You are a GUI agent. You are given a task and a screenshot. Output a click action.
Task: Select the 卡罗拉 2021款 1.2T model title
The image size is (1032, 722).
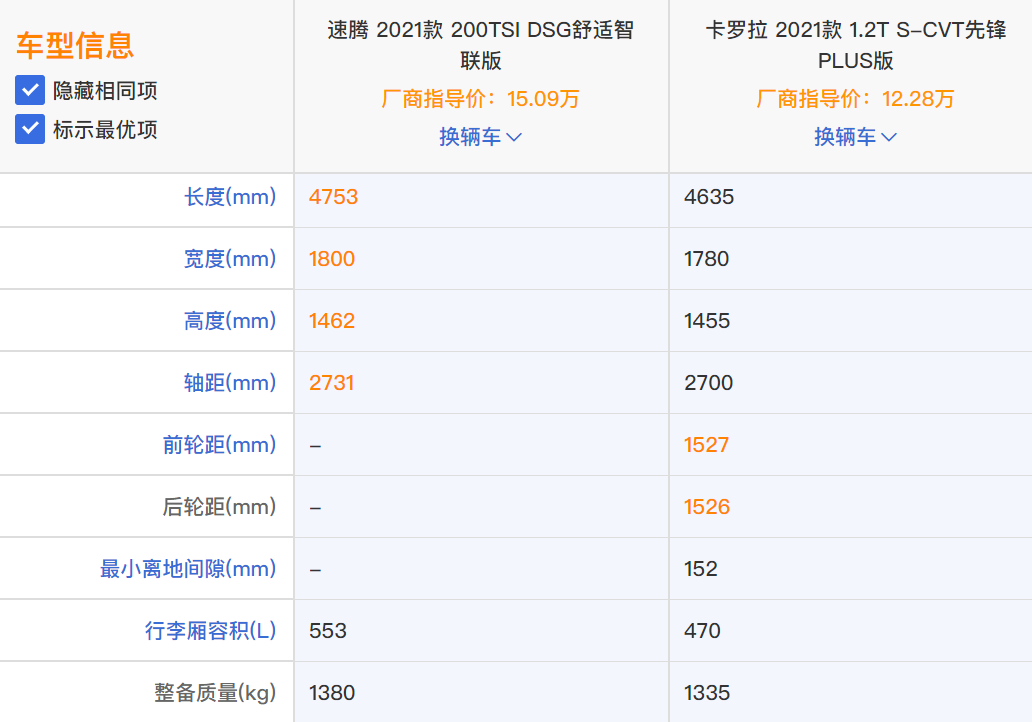click(855, 45)
